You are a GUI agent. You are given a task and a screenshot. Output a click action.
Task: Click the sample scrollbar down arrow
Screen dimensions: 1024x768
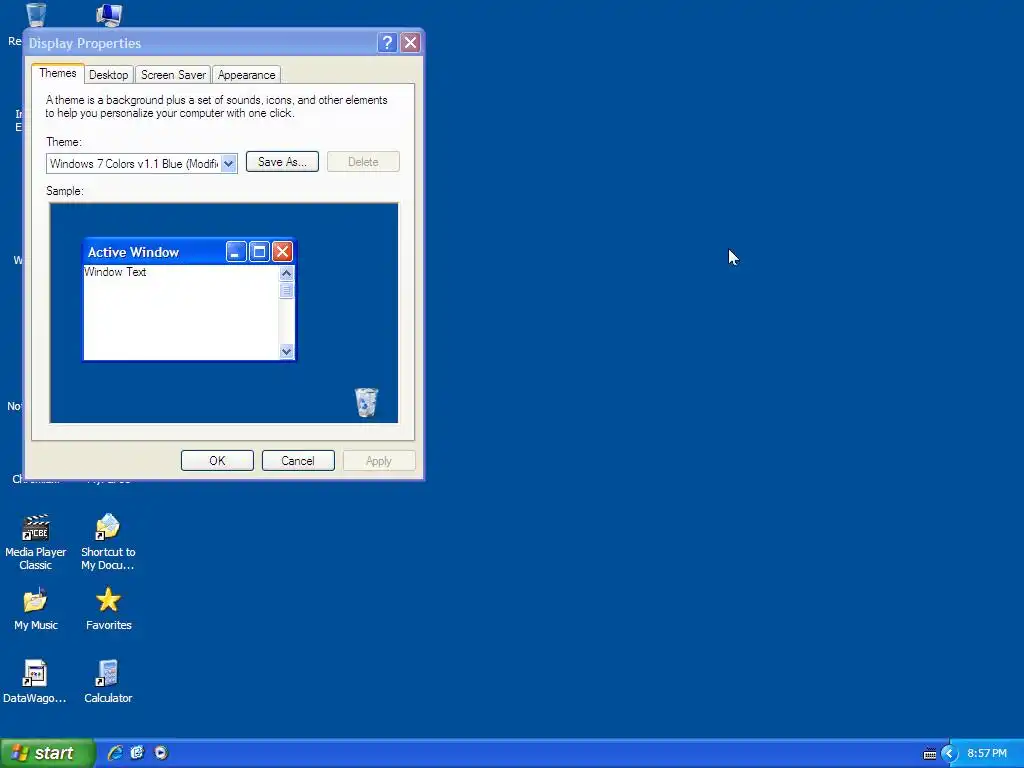tap(286, 351)
